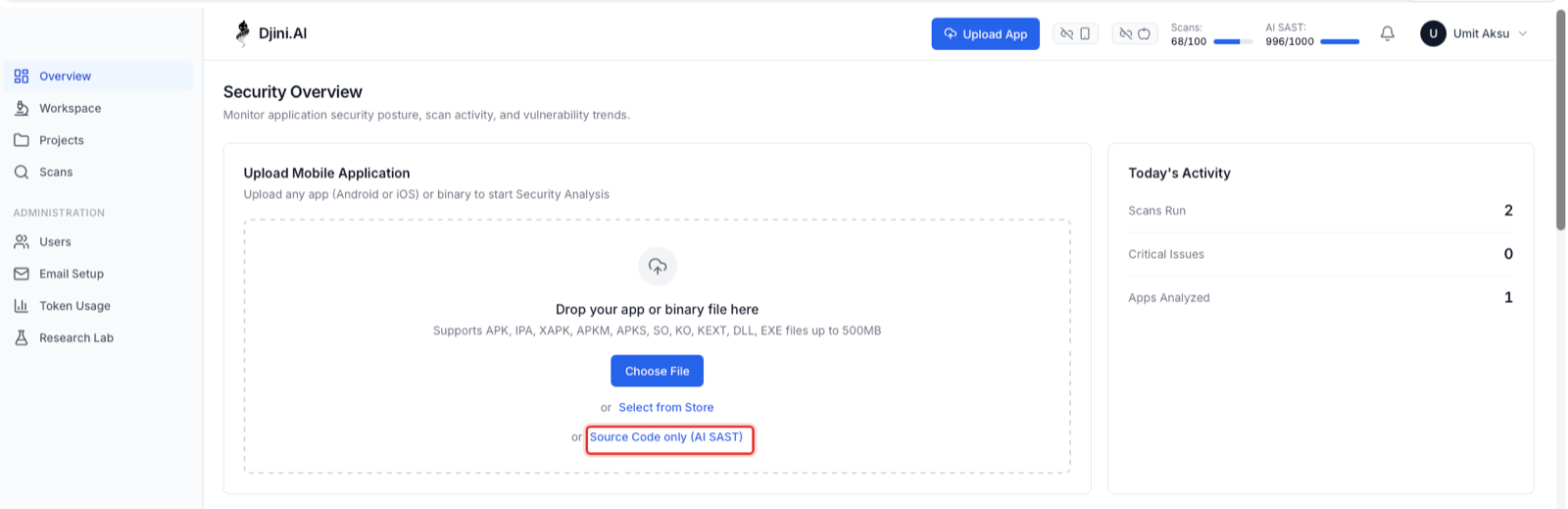
Task: Open the Scans sidebar item
Action: coord(98,173)
